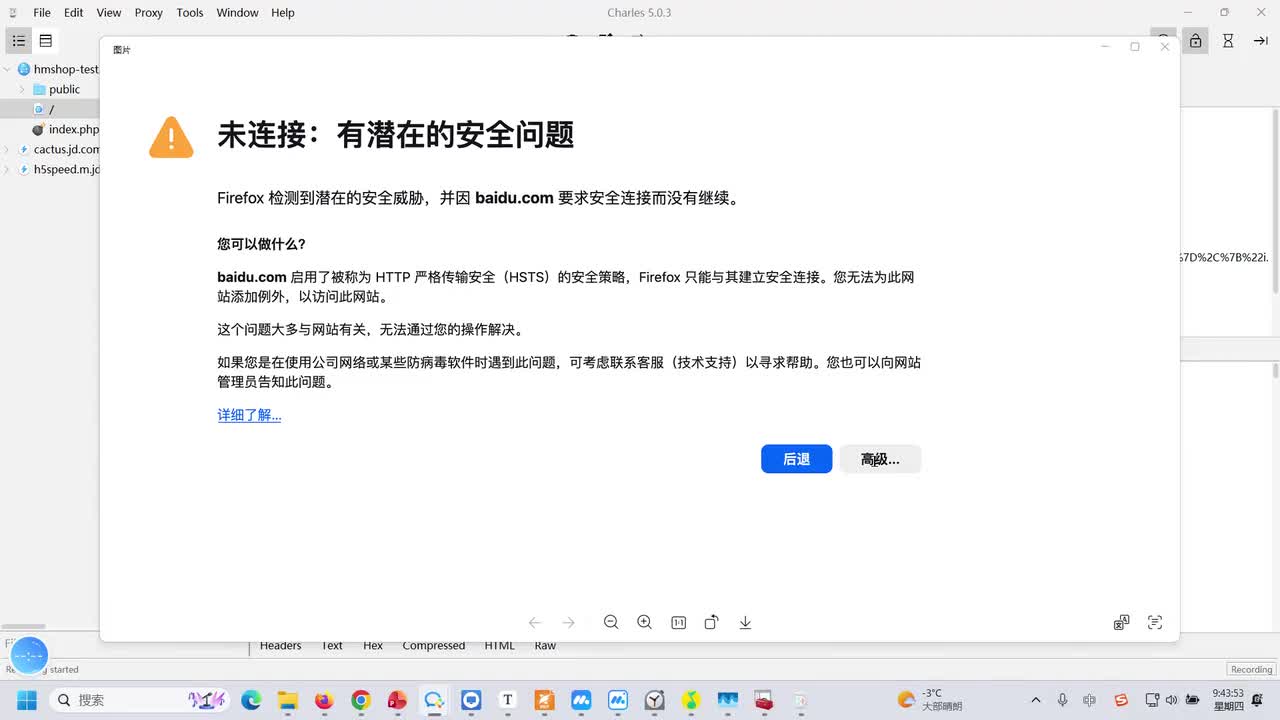Select the index.php tree item
The image size is (1280, 720).
click(x=64, y=129)
